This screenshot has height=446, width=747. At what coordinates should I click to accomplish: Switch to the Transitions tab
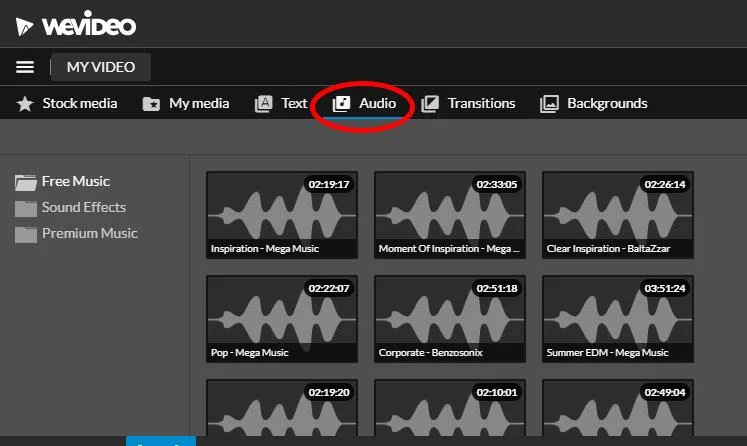point(468,103)
